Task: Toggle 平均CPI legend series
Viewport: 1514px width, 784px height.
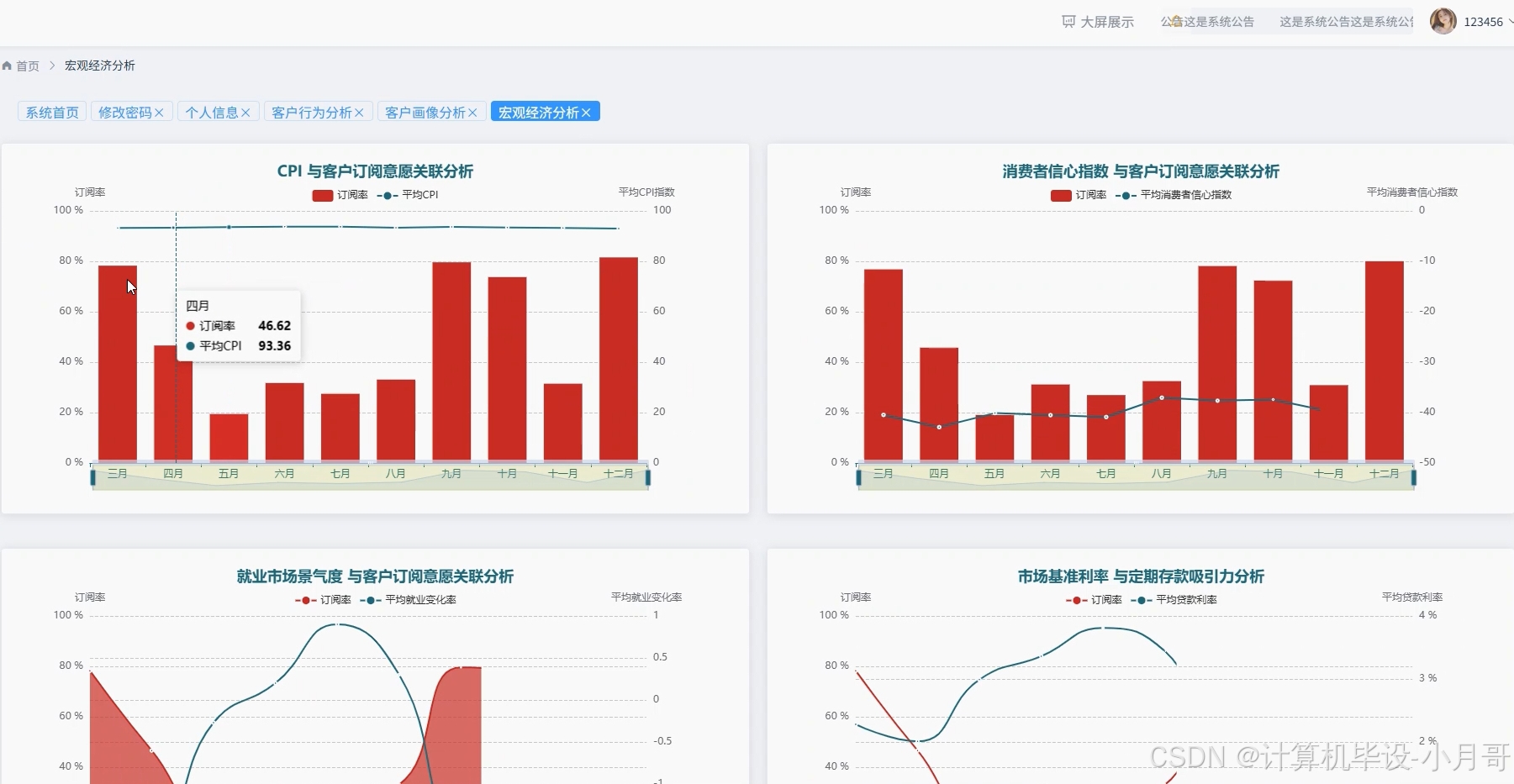Action: pos(408,195)
